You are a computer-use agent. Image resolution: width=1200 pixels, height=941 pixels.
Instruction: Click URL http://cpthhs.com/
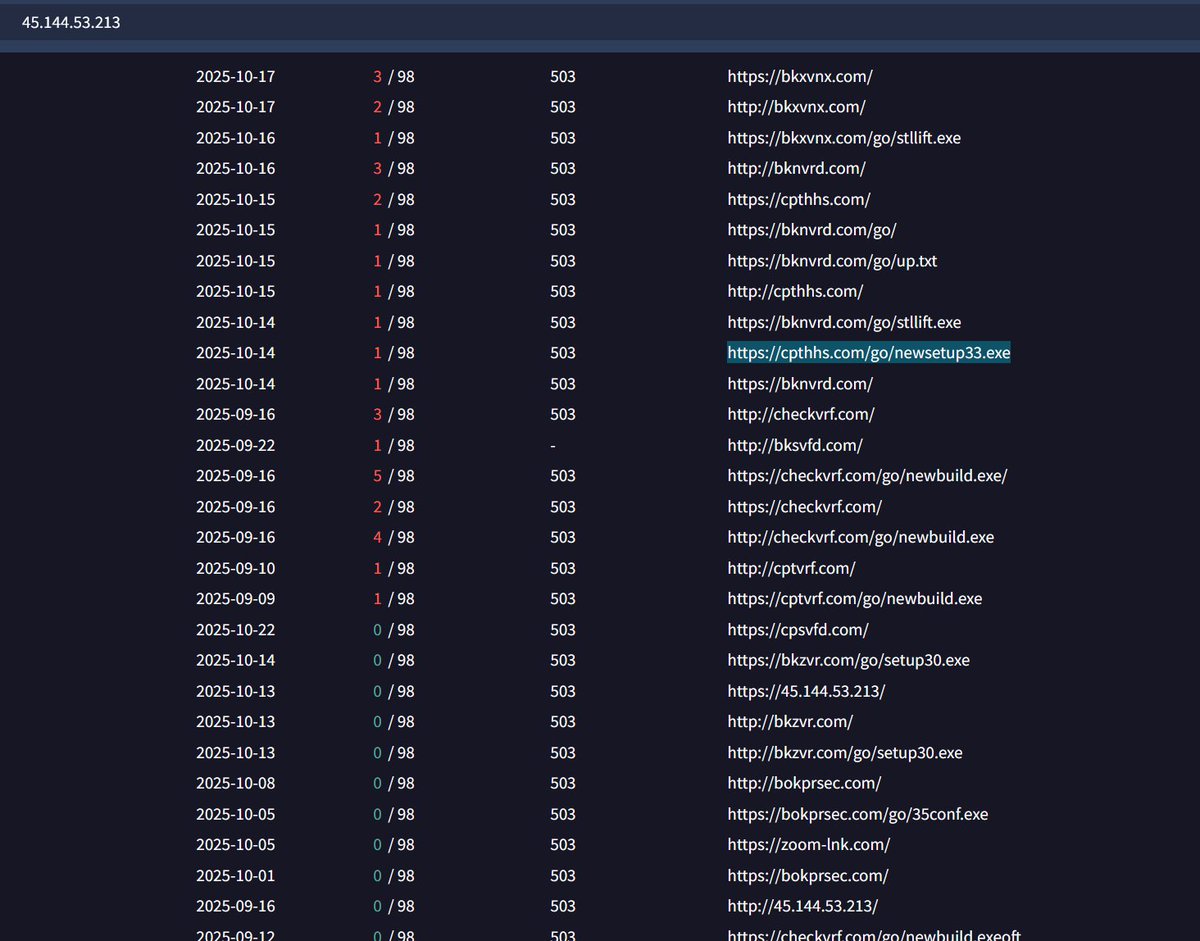795,291
